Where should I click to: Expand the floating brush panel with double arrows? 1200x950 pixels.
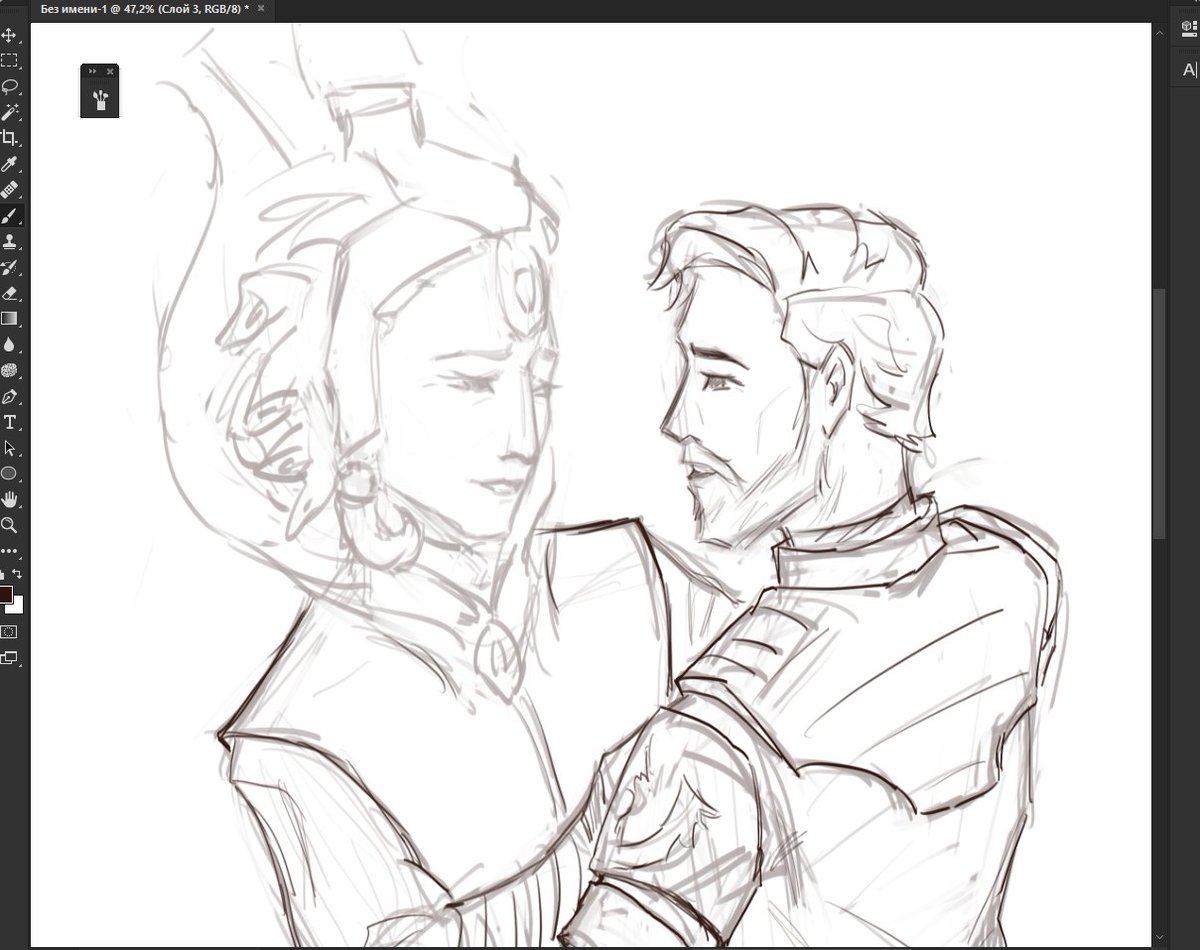pos(93,72)
